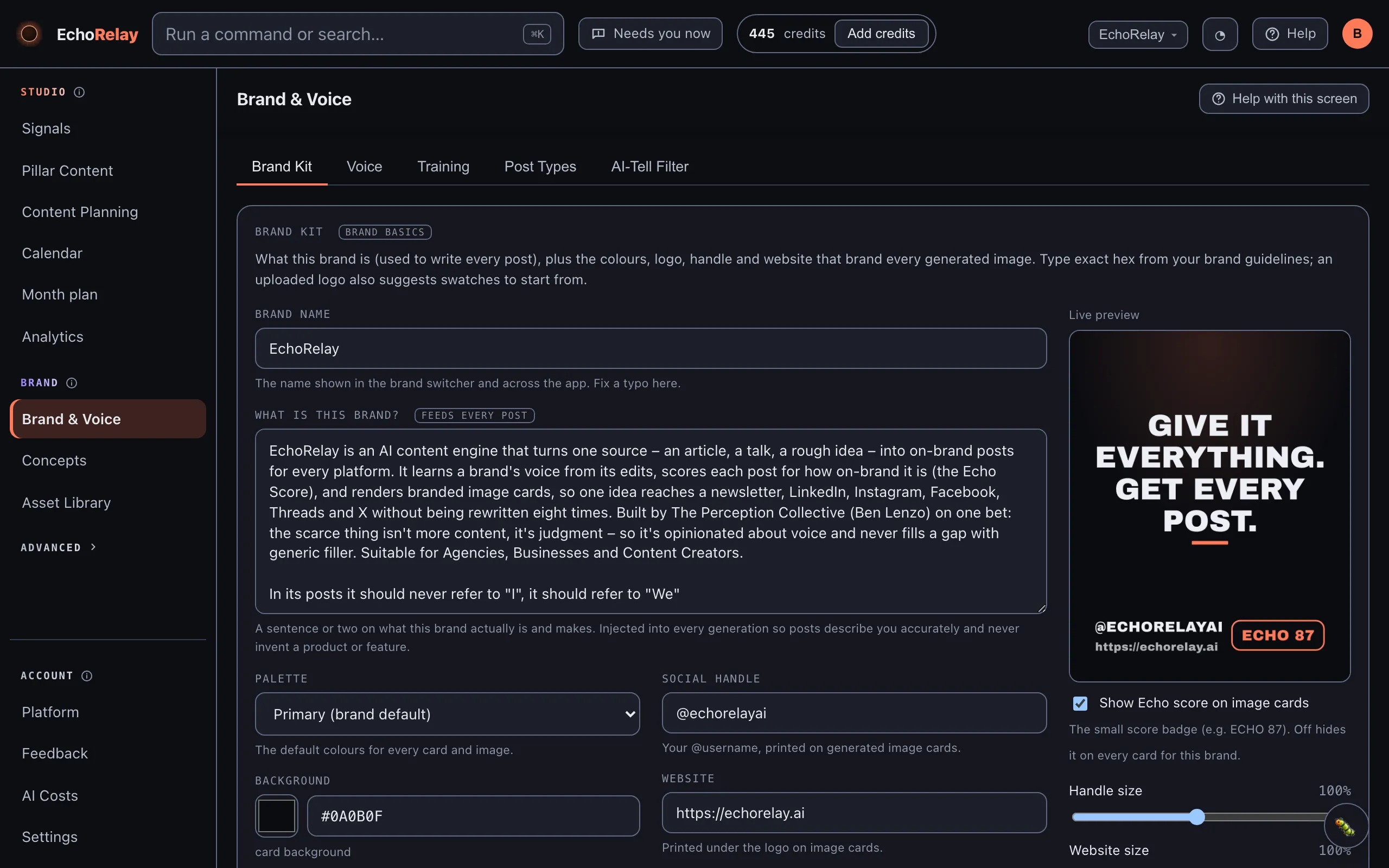Image resolution: width=1389 pixels, height=868 pixels.
Task: Focus the command search field
Action: (358, 34)
